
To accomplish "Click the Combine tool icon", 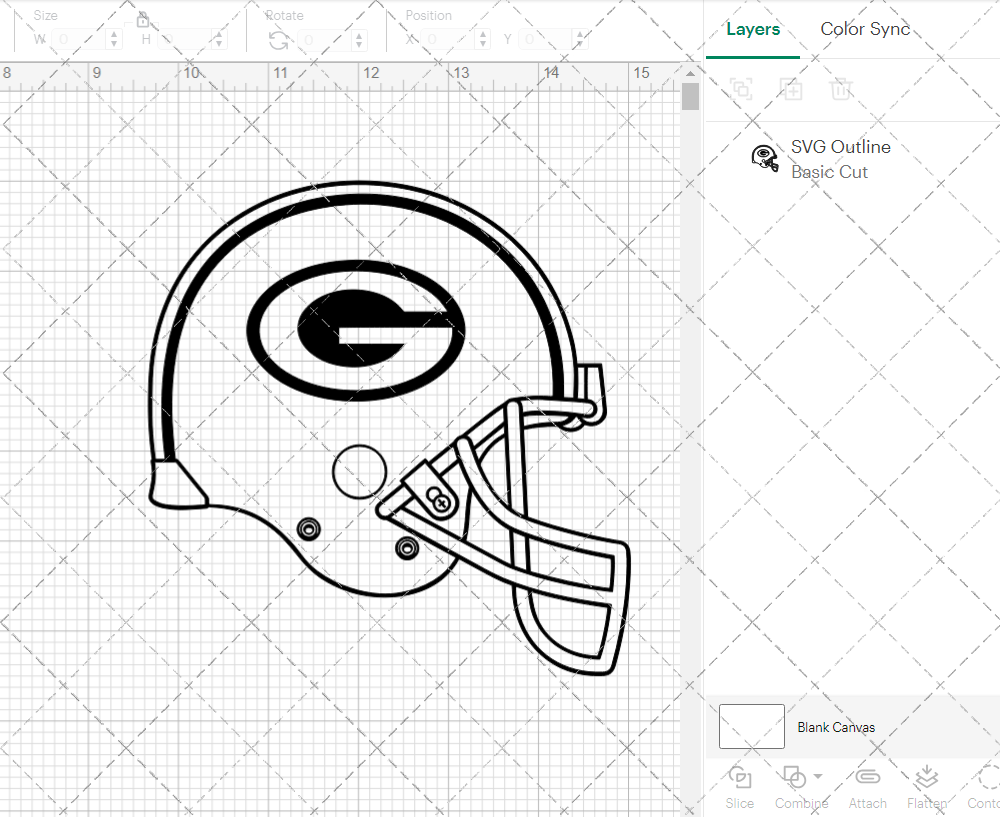I will (796, 778).
